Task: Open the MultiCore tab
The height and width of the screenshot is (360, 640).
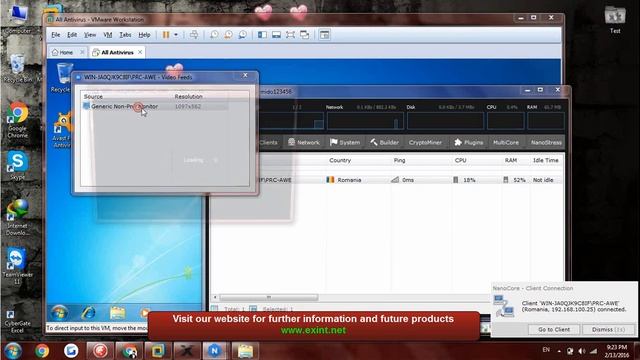Action: [x=506, y=142]
